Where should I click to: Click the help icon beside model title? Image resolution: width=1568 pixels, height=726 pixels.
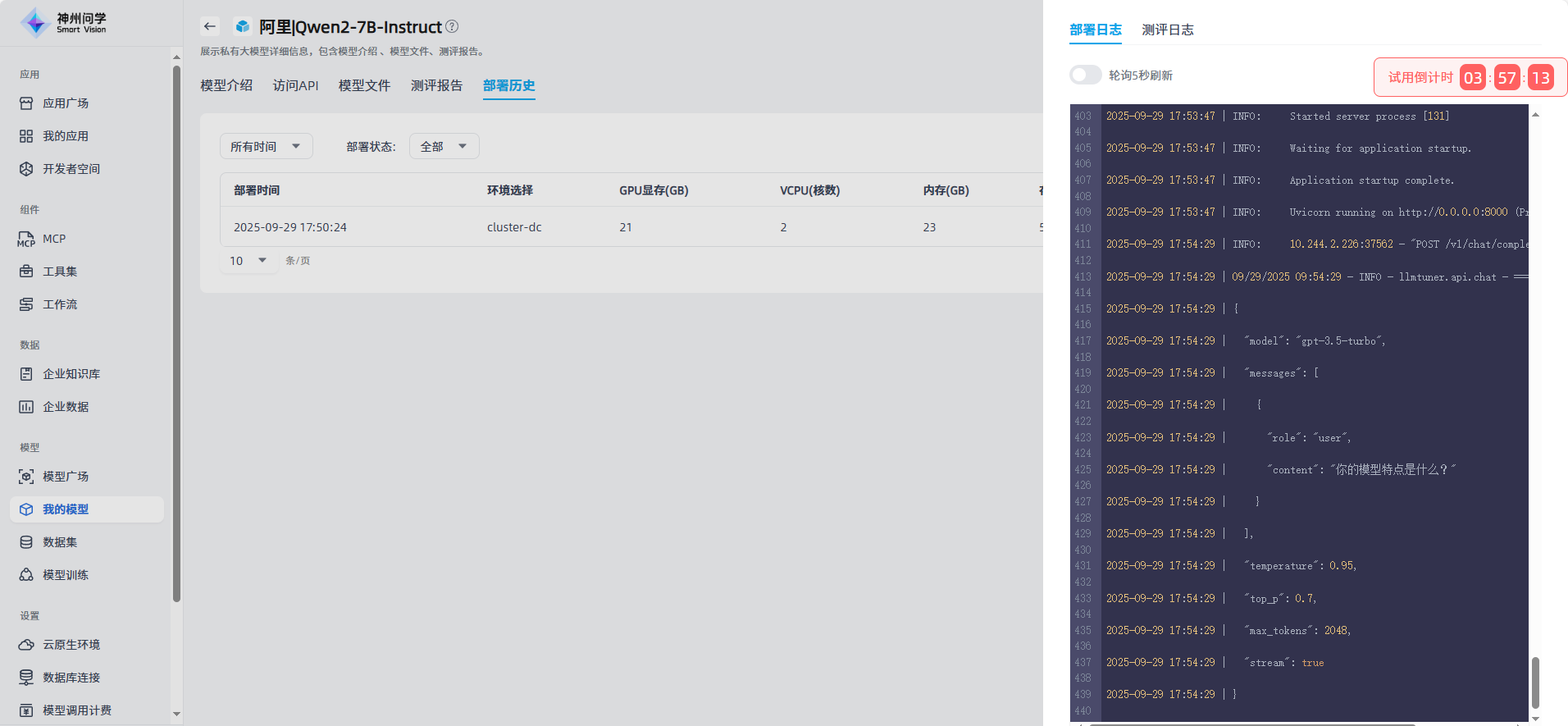click(x=452, y=27)
